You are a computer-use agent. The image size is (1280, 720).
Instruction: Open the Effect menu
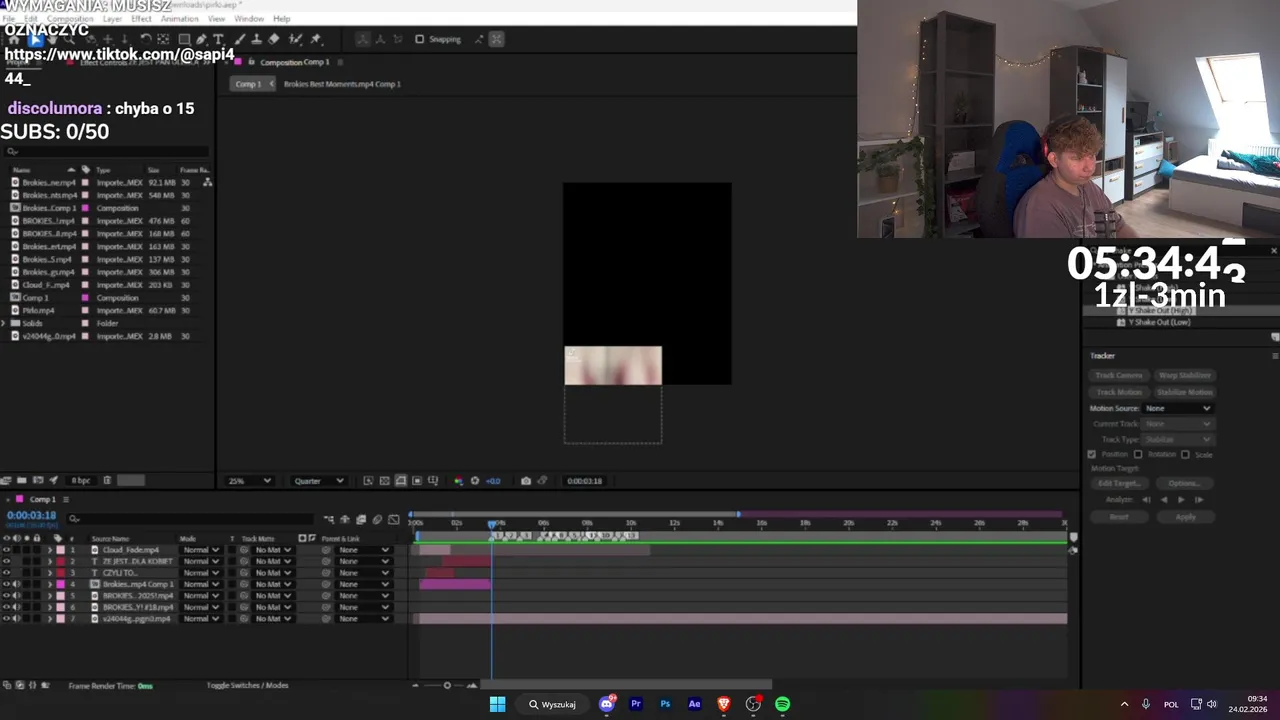tap(141, 19)
